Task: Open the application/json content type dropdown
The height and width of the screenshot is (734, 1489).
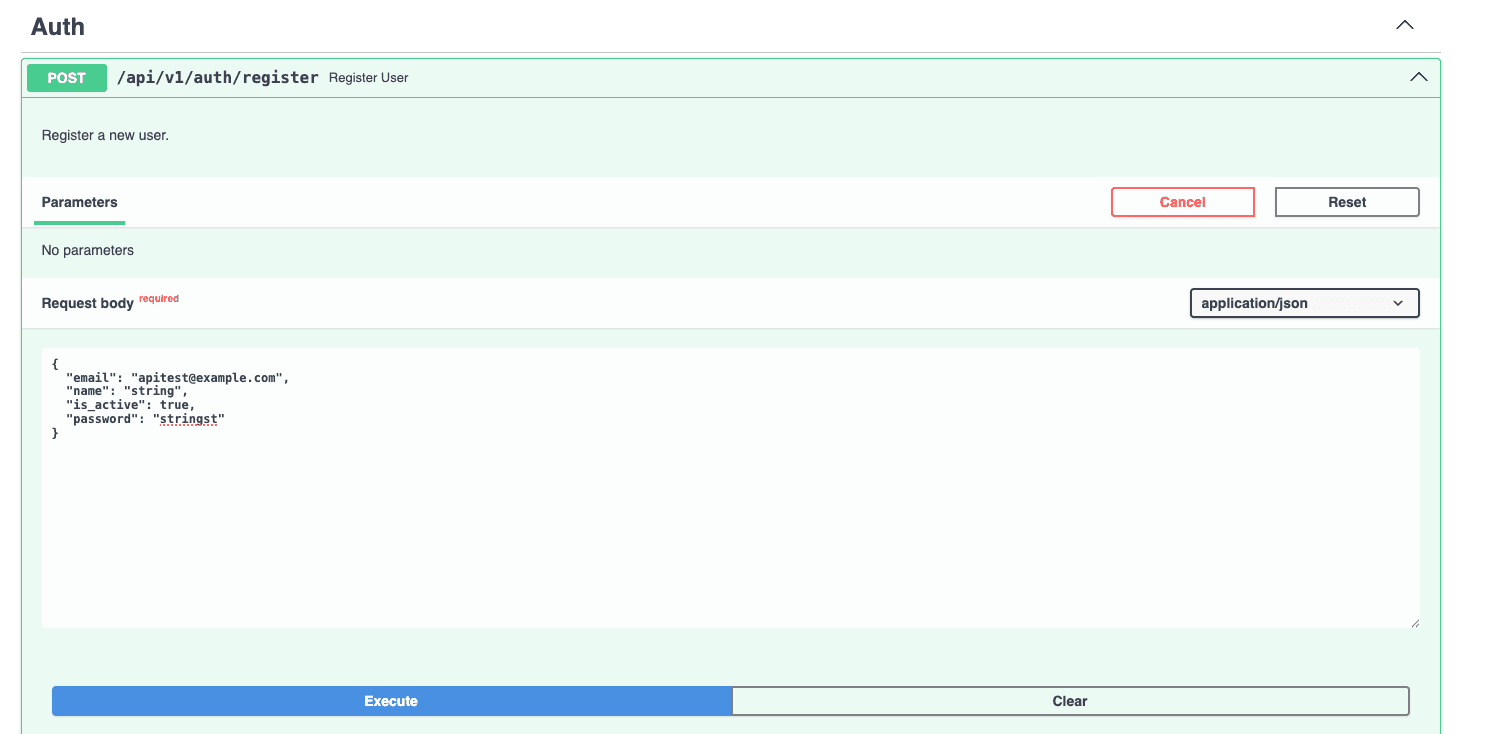Action: point(1304,303)
